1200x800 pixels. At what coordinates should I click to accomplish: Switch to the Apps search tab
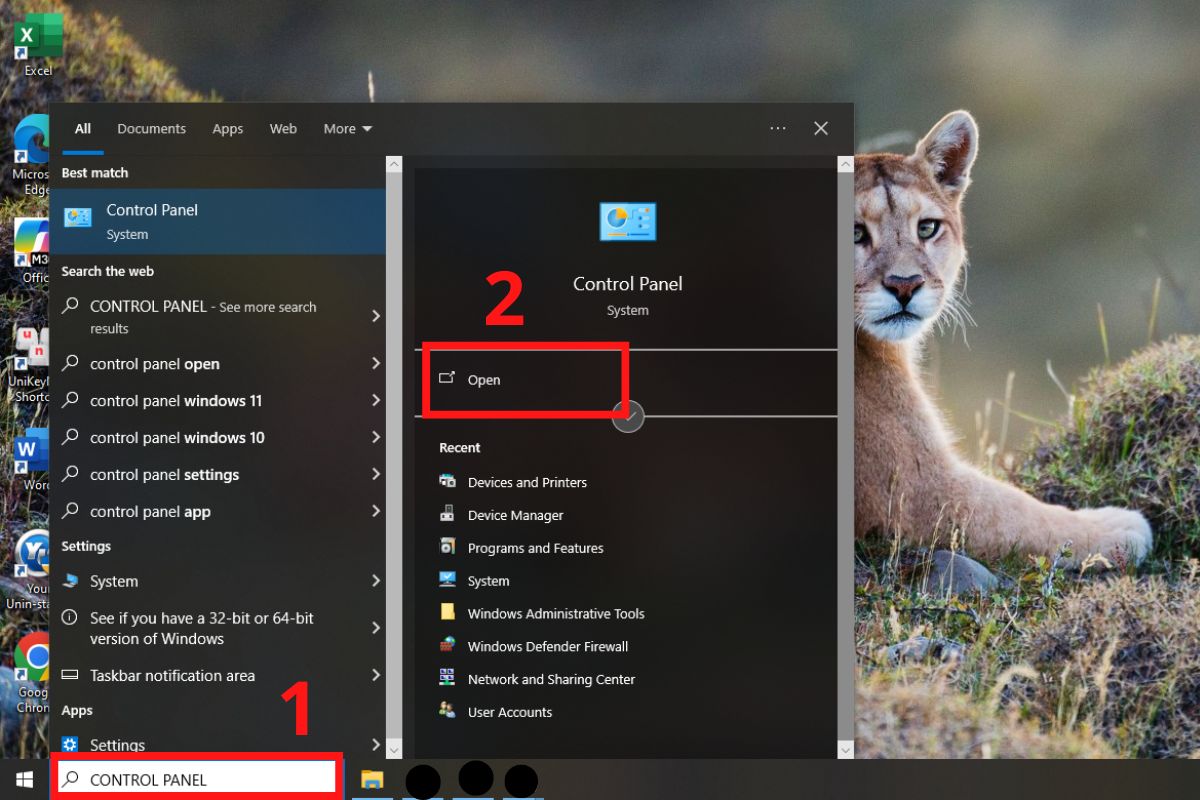227,128
